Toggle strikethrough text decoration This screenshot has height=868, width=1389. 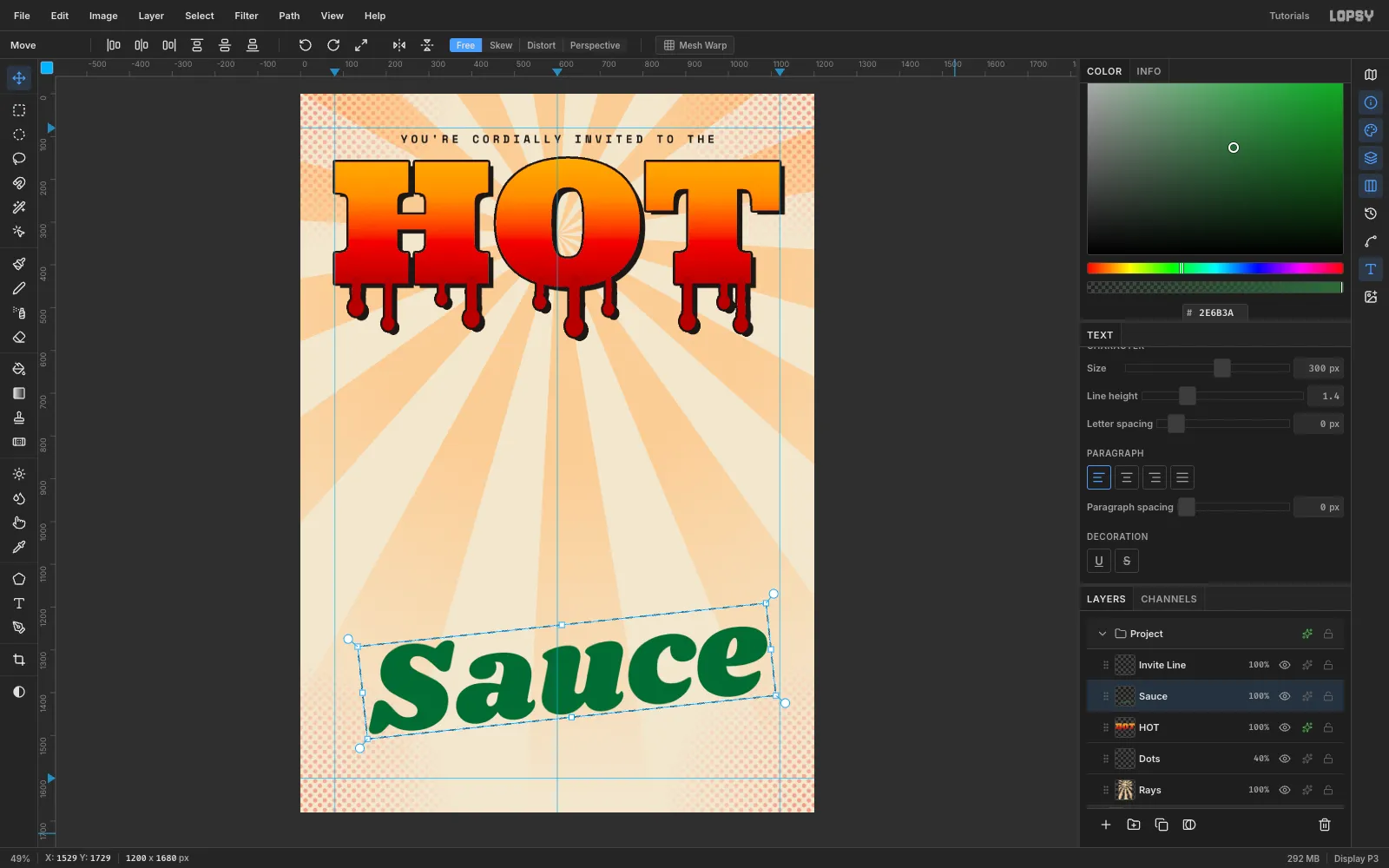(x=1127, y=561)
